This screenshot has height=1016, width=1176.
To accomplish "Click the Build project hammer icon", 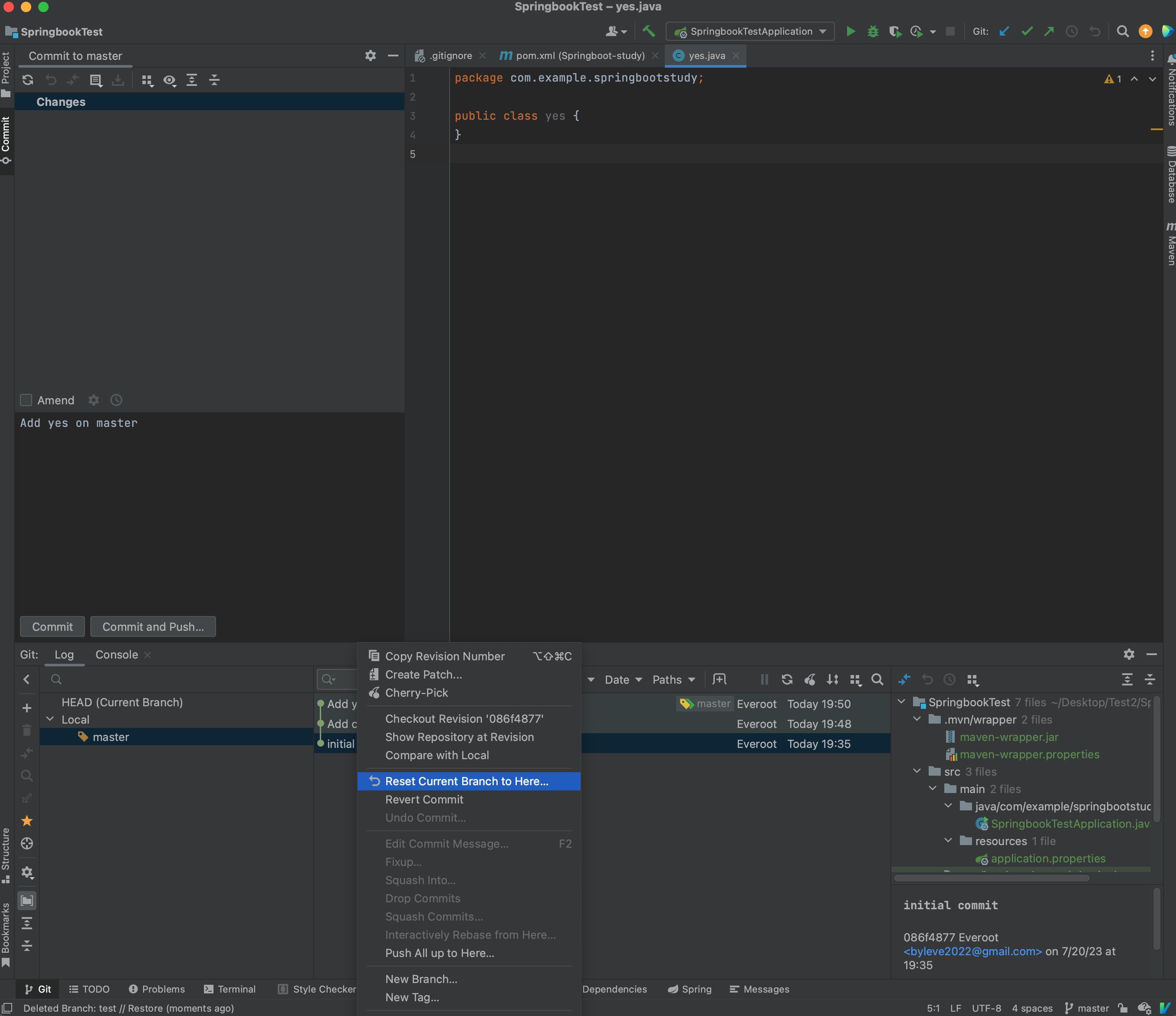I will 648,31.
